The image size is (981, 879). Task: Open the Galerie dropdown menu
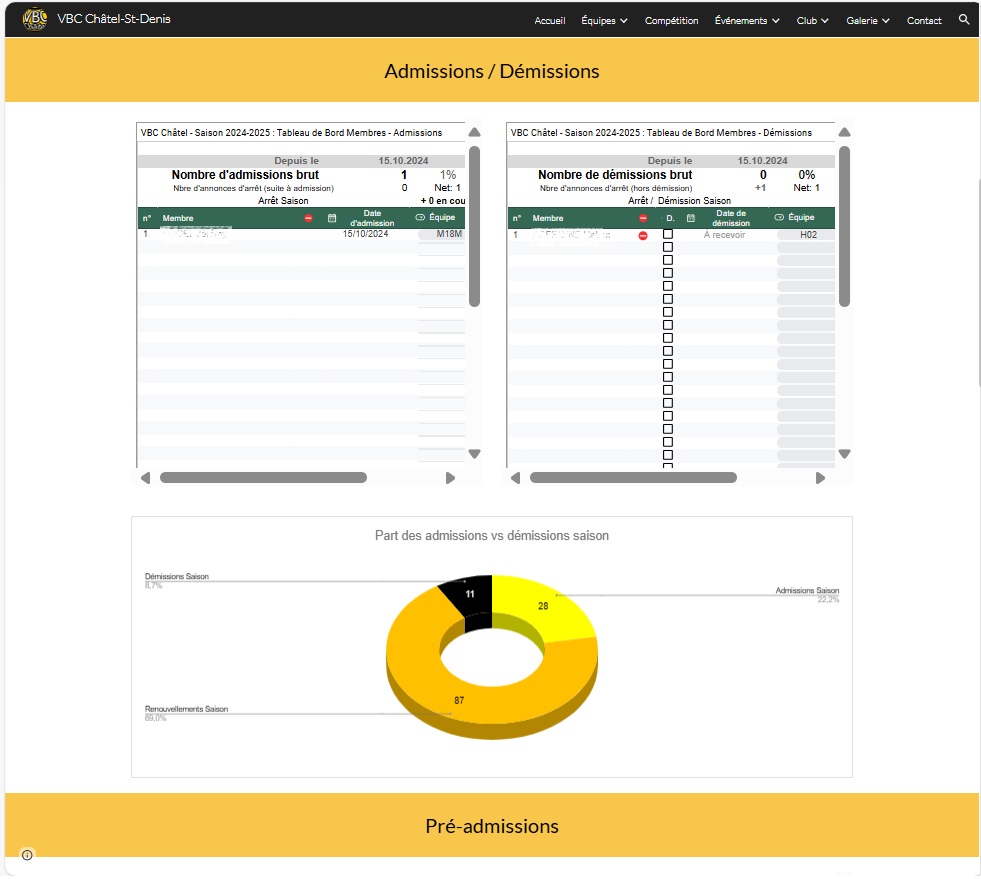(x=867, y=21)
